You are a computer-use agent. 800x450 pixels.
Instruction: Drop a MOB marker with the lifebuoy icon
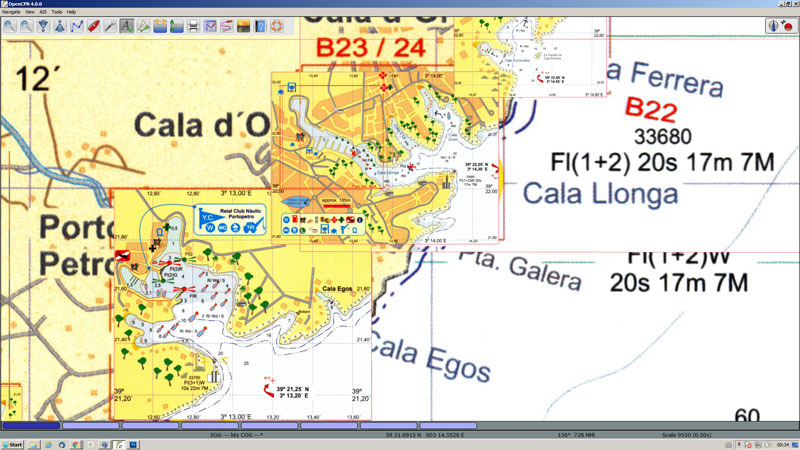click(x=276, y=25)
